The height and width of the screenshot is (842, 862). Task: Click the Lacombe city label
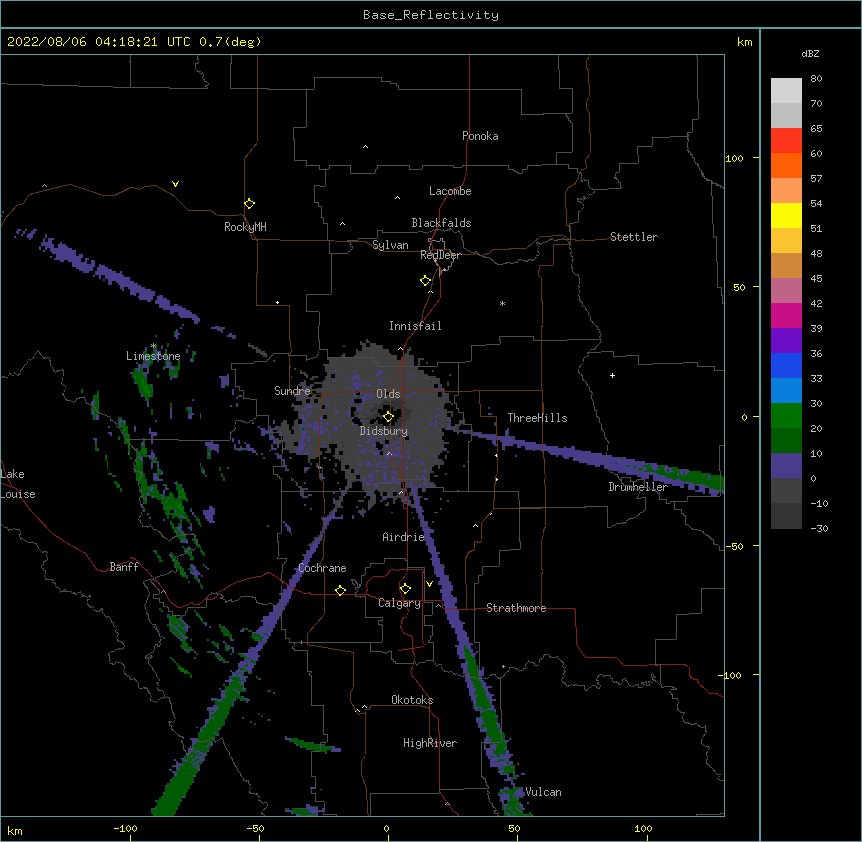[x=450, y=191]
